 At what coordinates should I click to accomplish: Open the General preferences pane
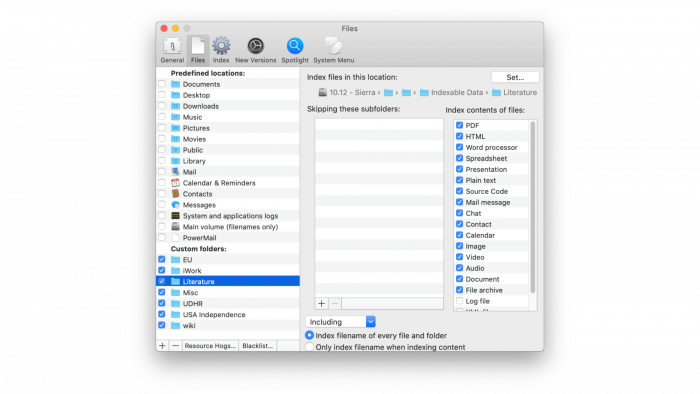click(x=172, y=50)
